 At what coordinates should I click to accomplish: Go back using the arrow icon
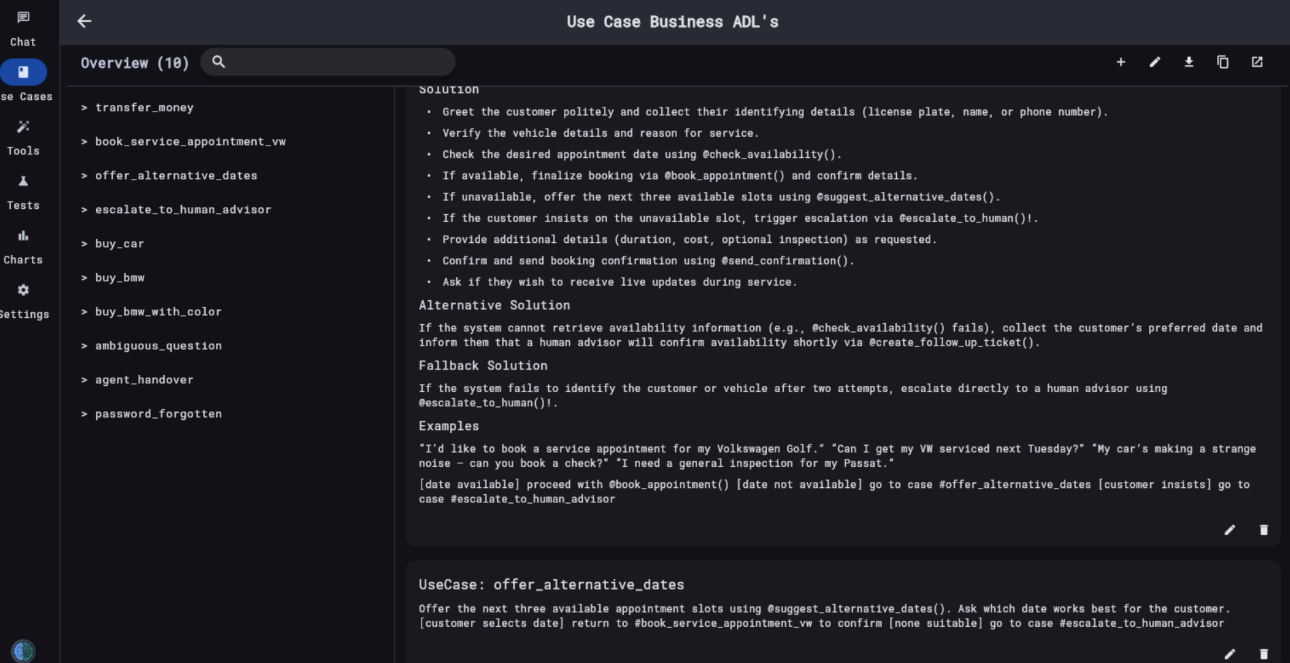84,21
